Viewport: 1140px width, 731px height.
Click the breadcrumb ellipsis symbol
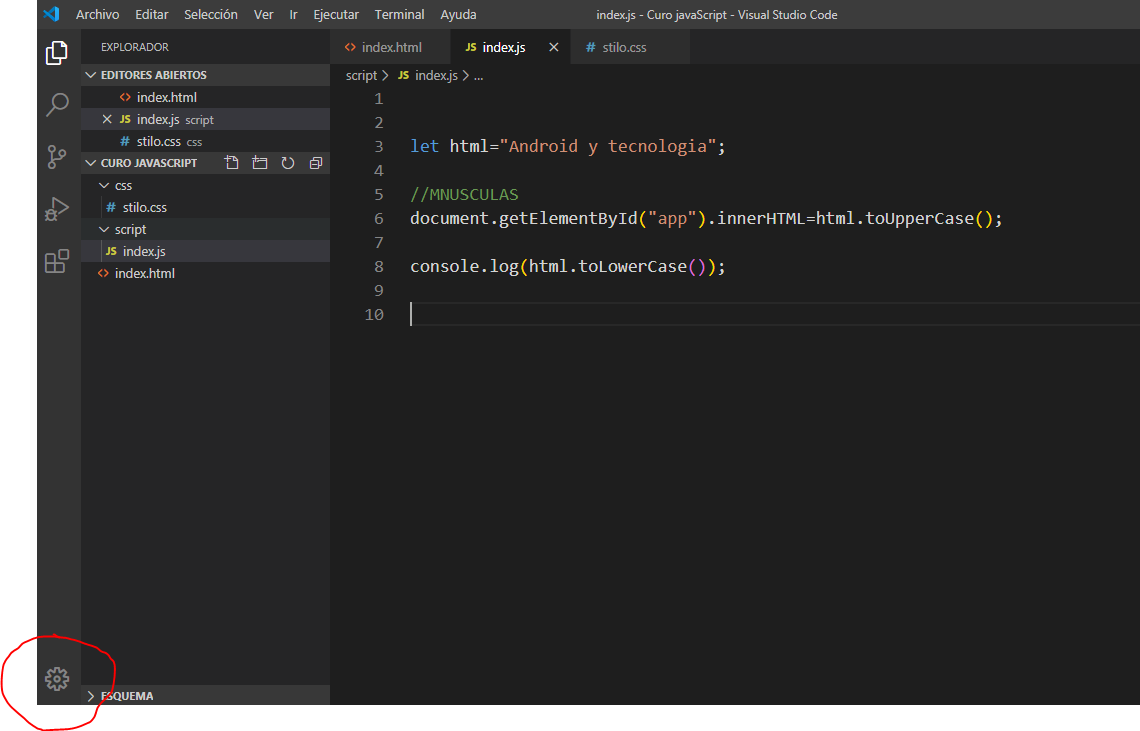(478, 76)
